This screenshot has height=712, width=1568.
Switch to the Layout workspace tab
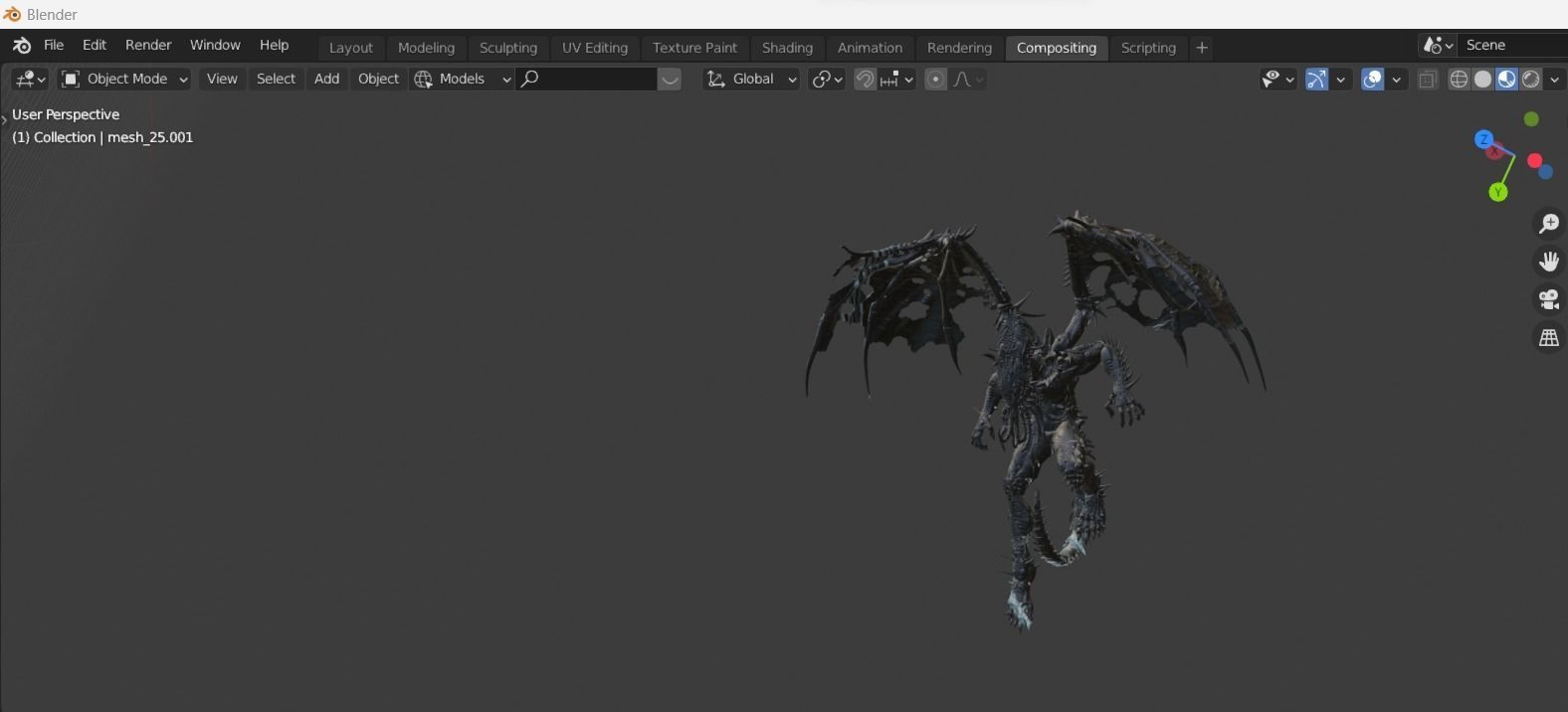click(351, 48)
